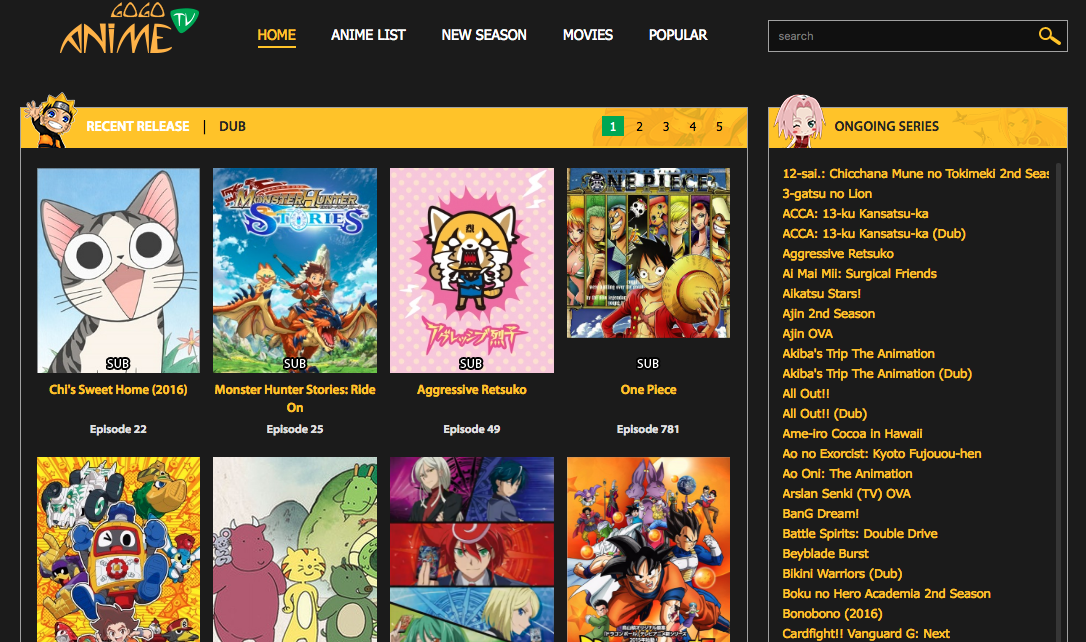Open Bonobono (2016) link
1086x642 pixels.
[833, 614]
